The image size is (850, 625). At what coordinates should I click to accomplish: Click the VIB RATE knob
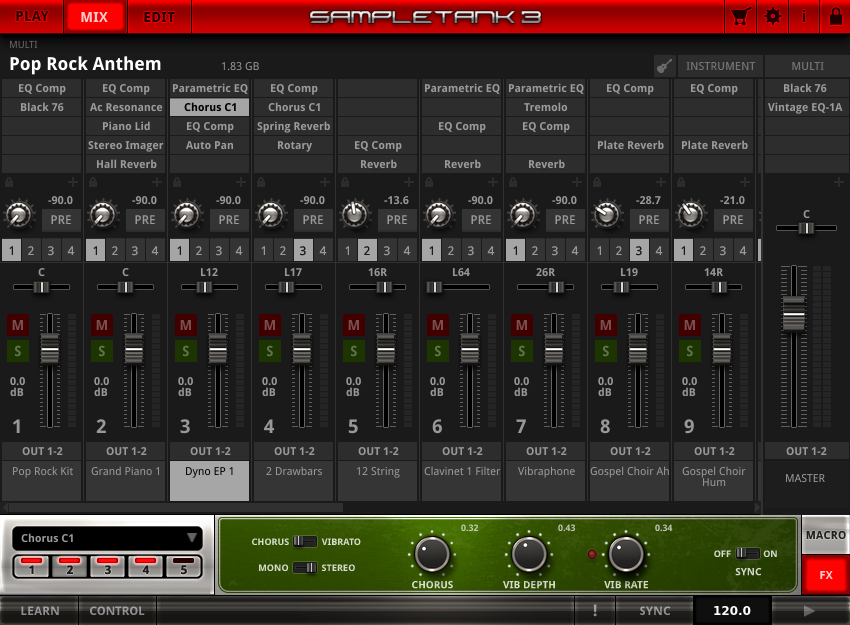click(x=626, y=555)
